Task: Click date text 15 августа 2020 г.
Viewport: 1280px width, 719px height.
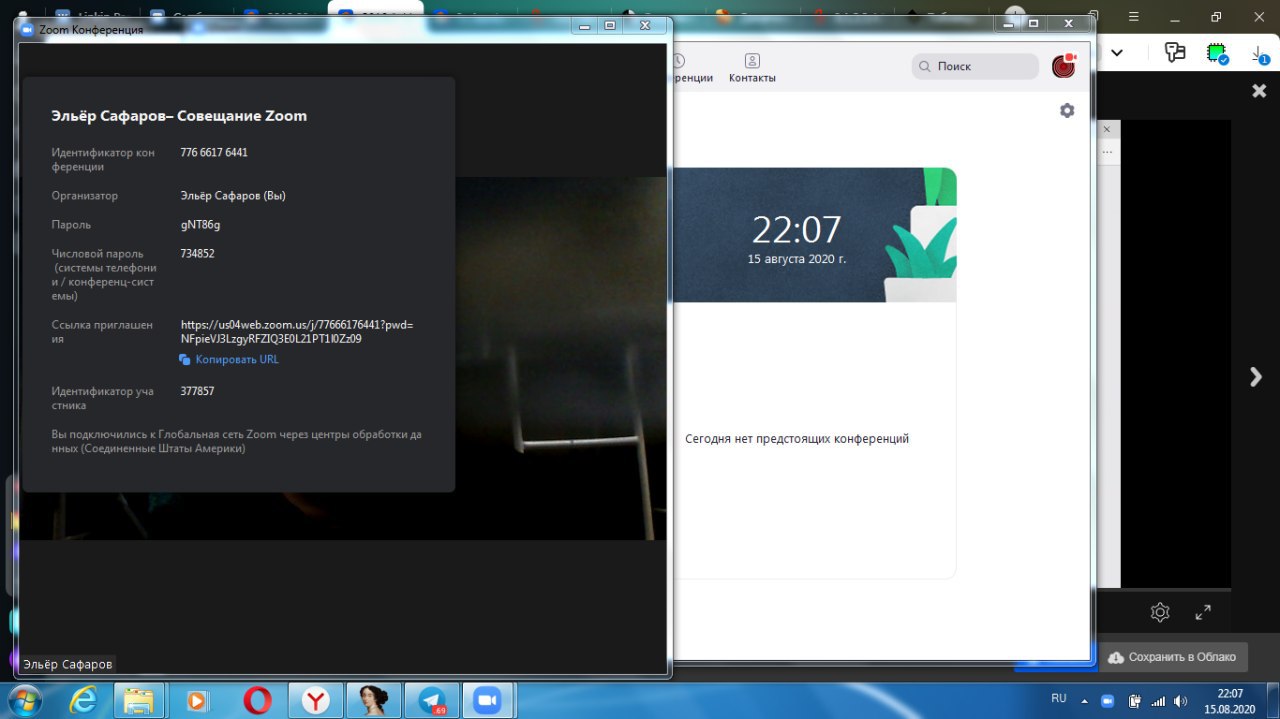Action: pyautogui.click(x=797, y=259)
